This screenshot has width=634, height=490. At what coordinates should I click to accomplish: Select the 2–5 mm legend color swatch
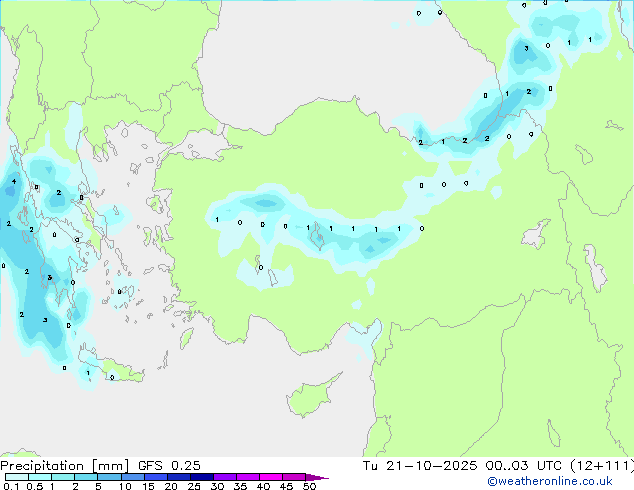86,477
